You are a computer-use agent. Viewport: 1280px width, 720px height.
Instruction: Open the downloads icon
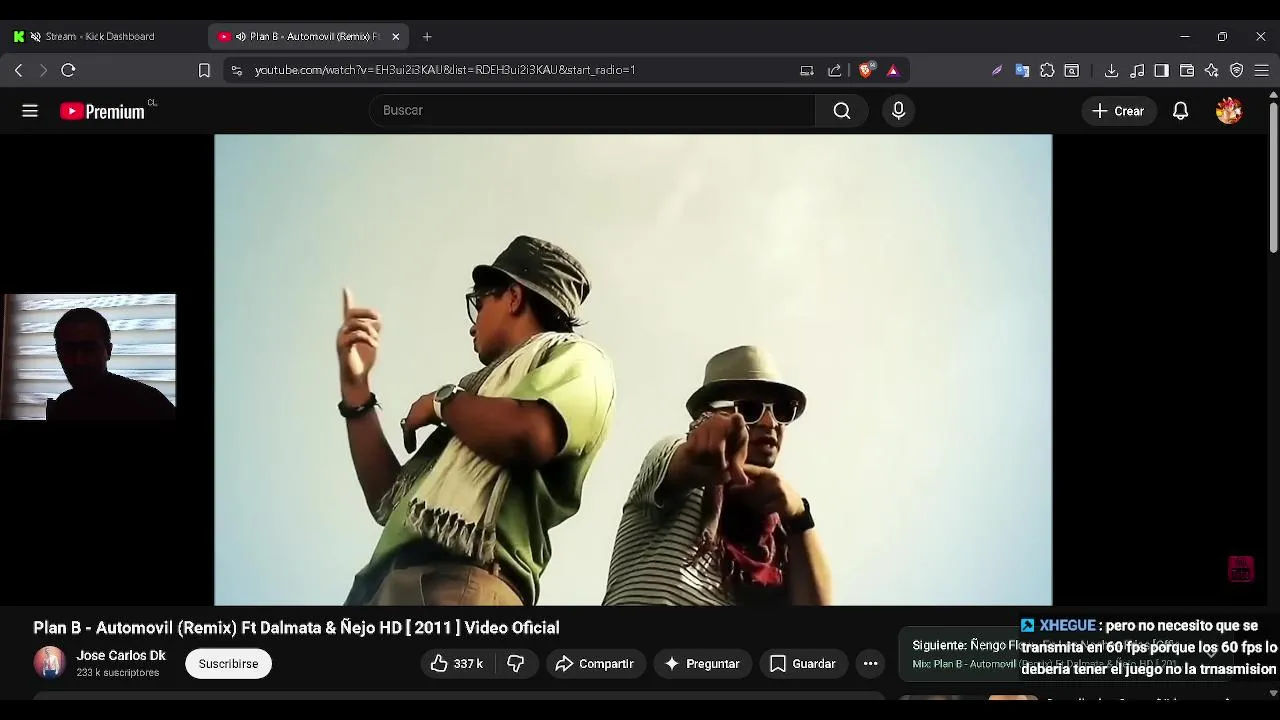(1111, 70)
